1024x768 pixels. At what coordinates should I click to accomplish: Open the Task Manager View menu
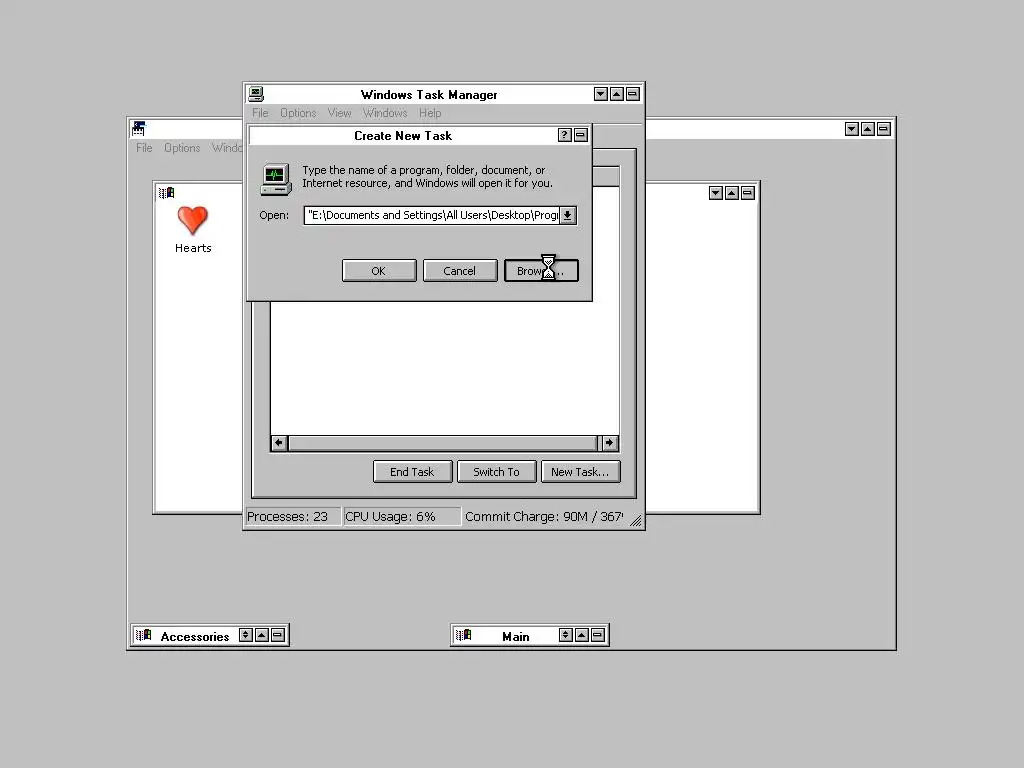click(339, 113)
